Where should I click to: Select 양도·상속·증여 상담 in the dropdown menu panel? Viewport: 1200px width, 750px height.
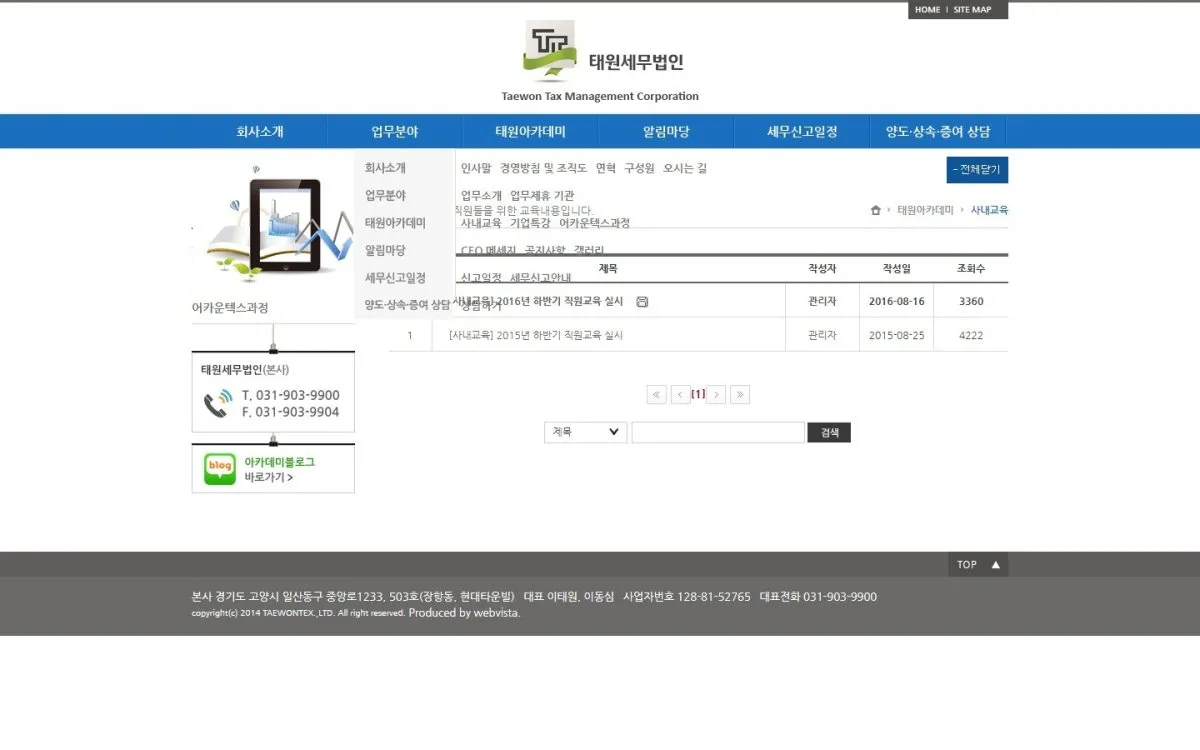click(407, 305)
